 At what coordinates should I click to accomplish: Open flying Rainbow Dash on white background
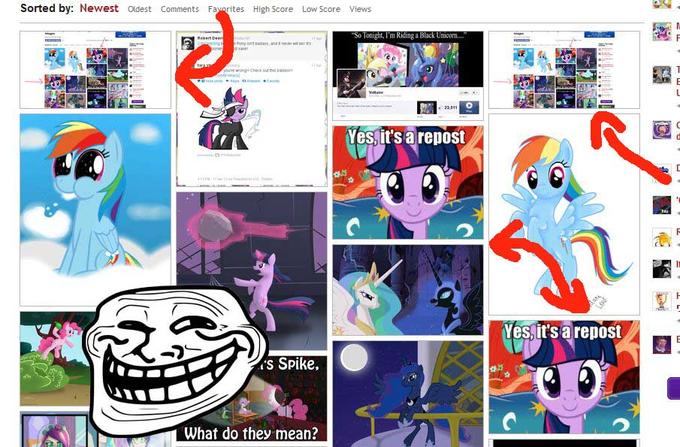pos(564,215)
